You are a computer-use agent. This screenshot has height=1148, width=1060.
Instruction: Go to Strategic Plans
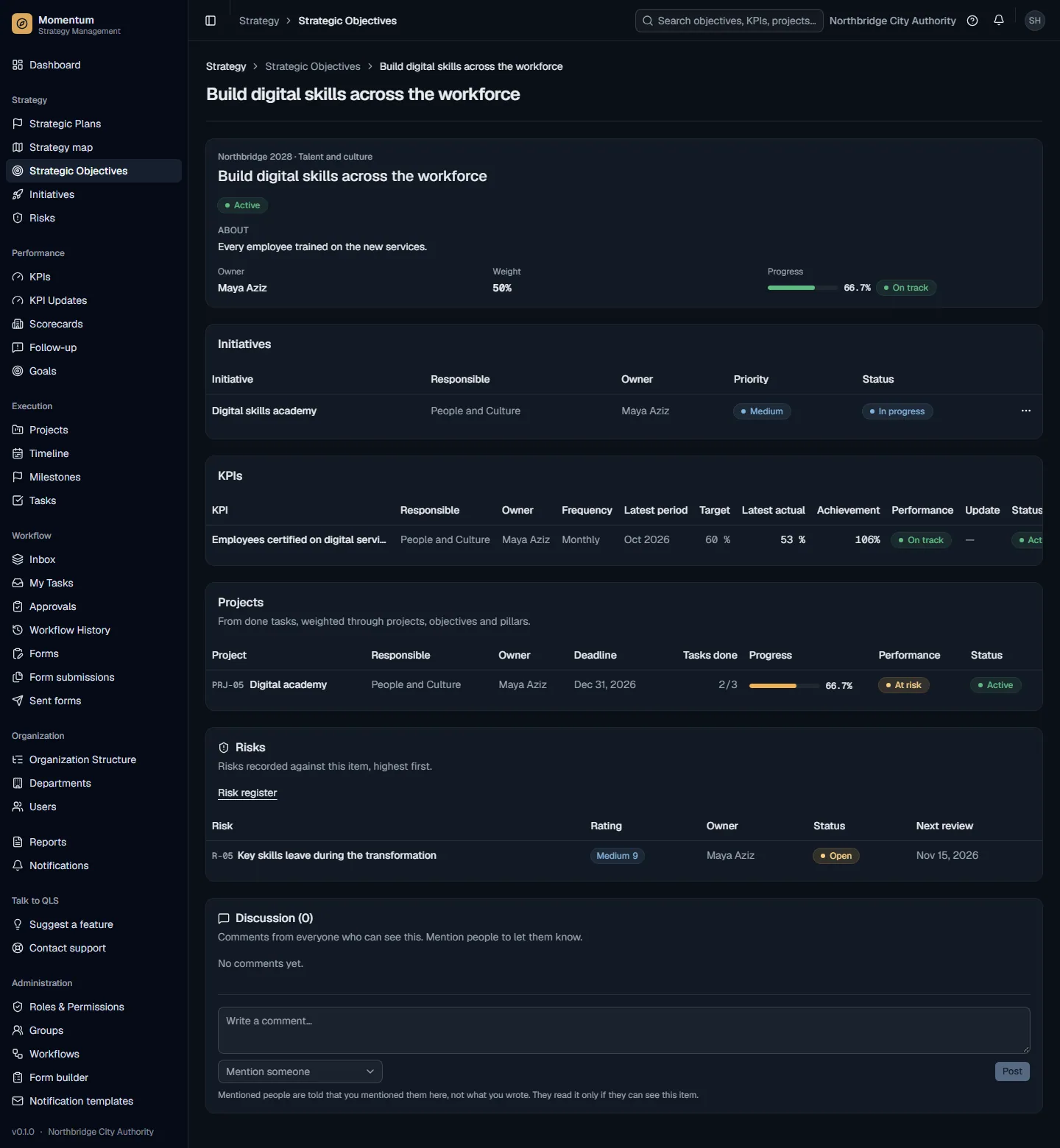(93, 124)
